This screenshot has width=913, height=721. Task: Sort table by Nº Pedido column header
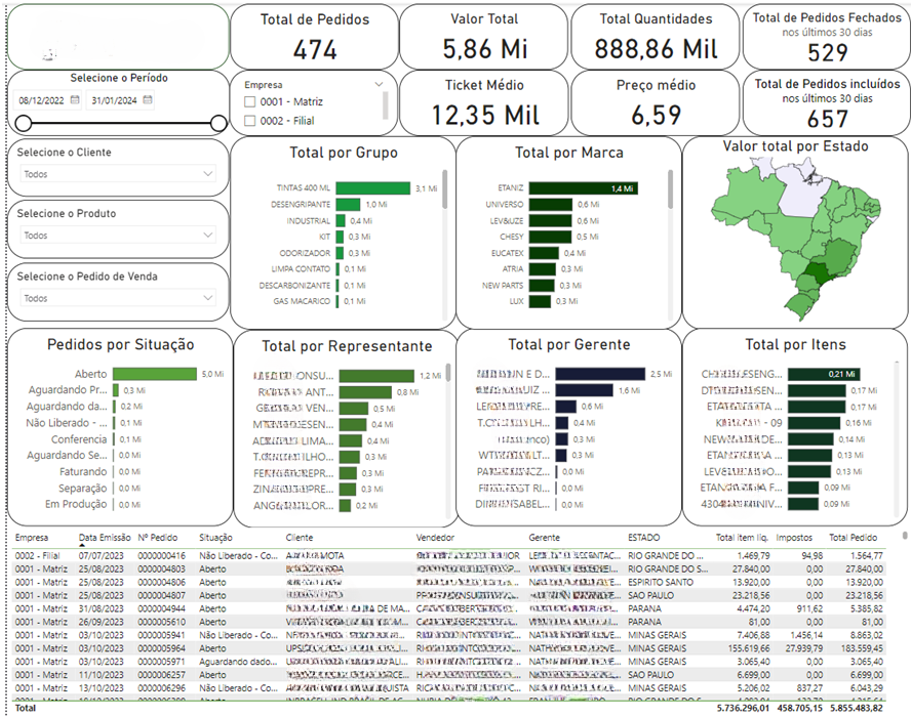[158, 538]
